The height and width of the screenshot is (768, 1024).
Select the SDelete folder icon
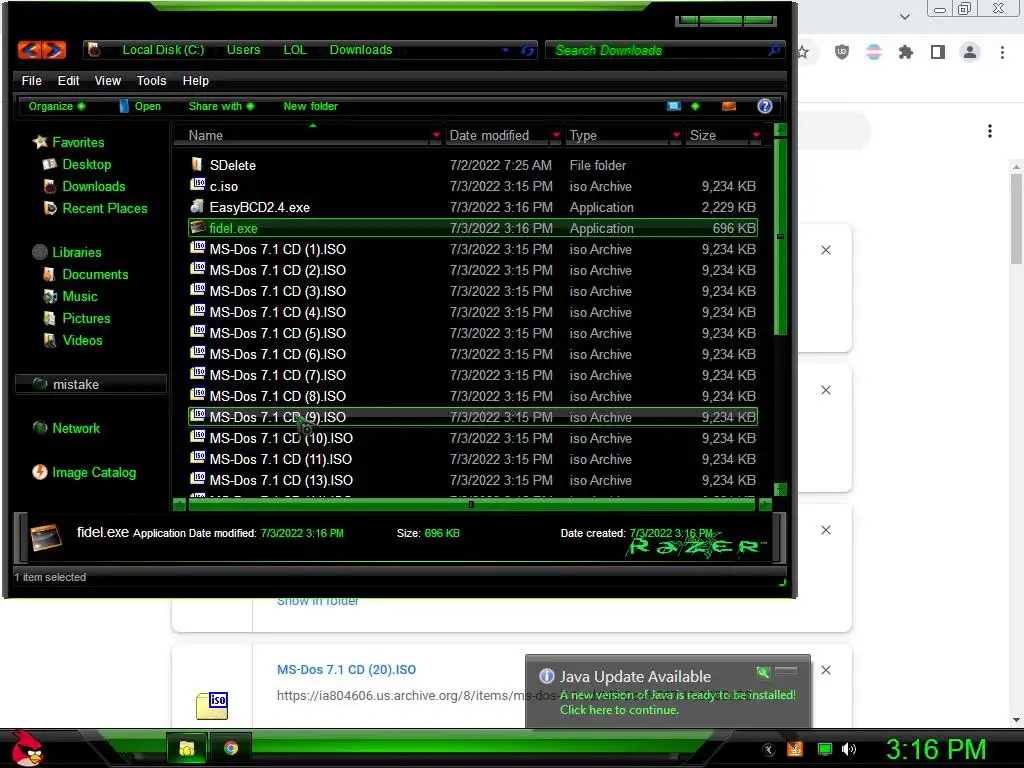pos(197,164)
